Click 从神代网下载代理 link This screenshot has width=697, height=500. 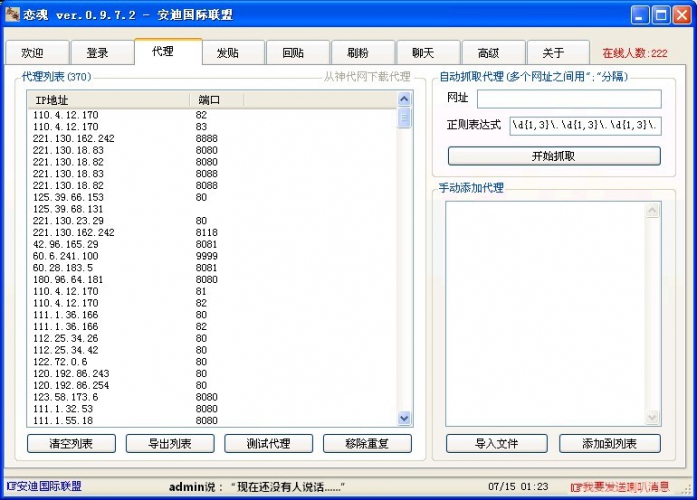(x=367, y=76)
